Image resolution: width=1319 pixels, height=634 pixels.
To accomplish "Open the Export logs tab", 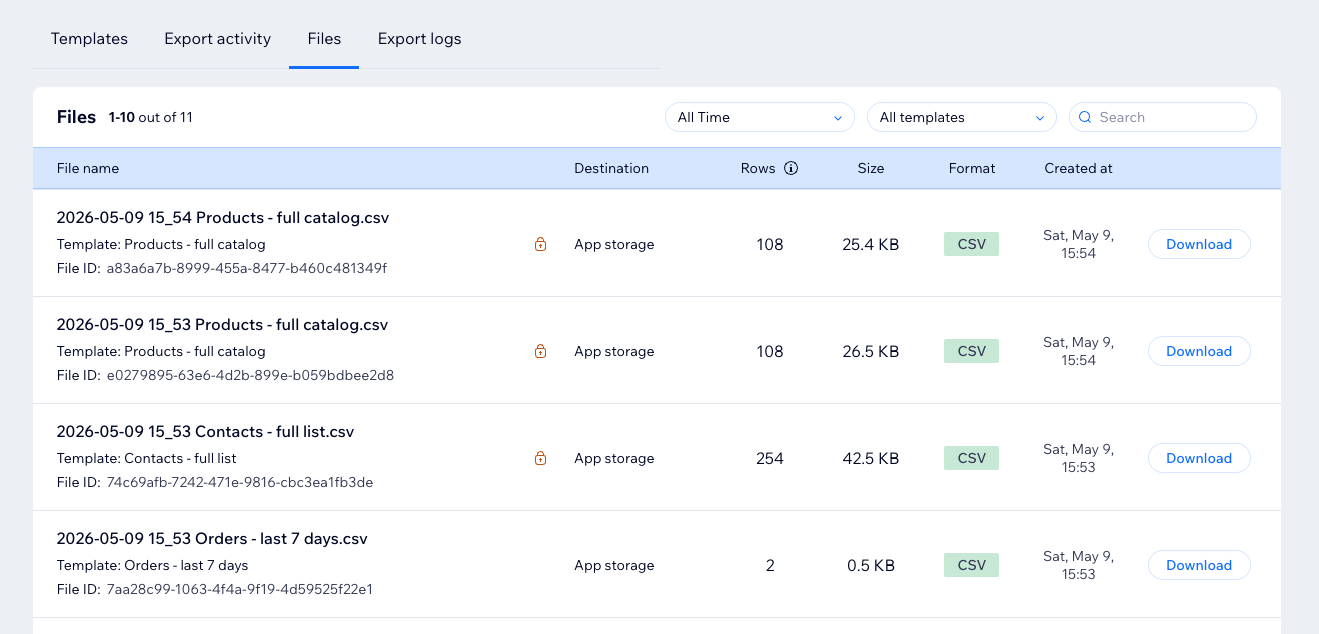I will click(419, 39).
